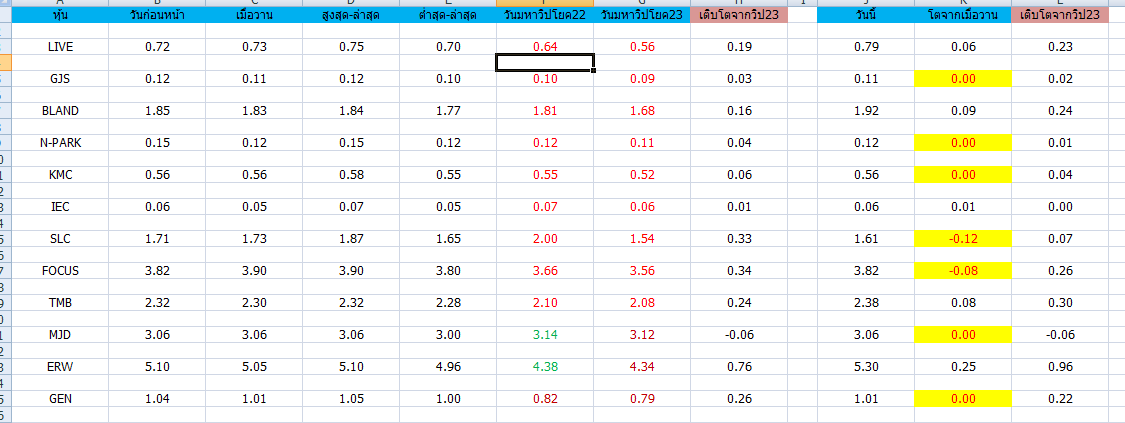Select 0.30 in the TMB row
Viewport: 1125px width, 423px height.
coord(1059,303)
